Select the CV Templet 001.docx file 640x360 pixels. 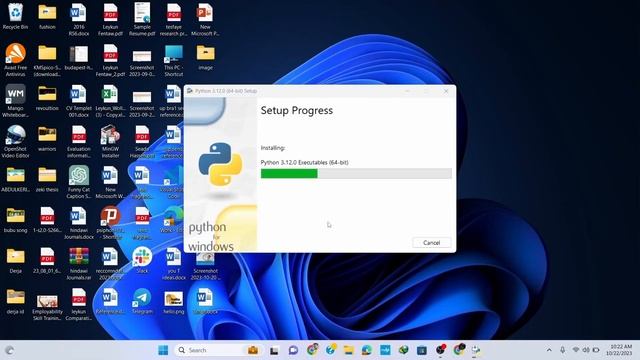pyautogui.click(x=79, y=101)
